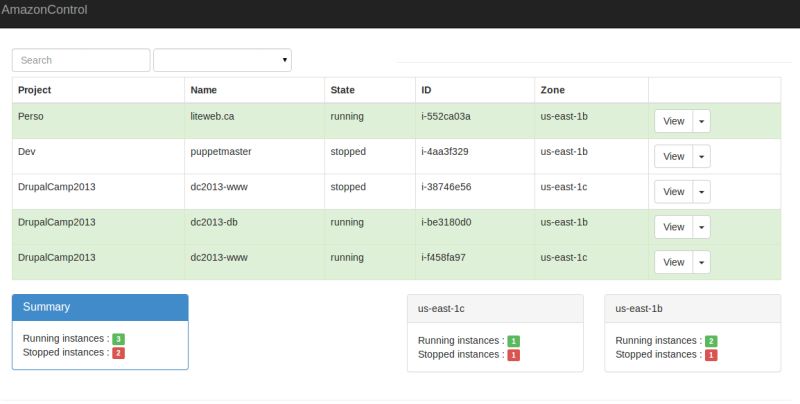Expand caret menu for dc2013-db row

coord(702,227)
